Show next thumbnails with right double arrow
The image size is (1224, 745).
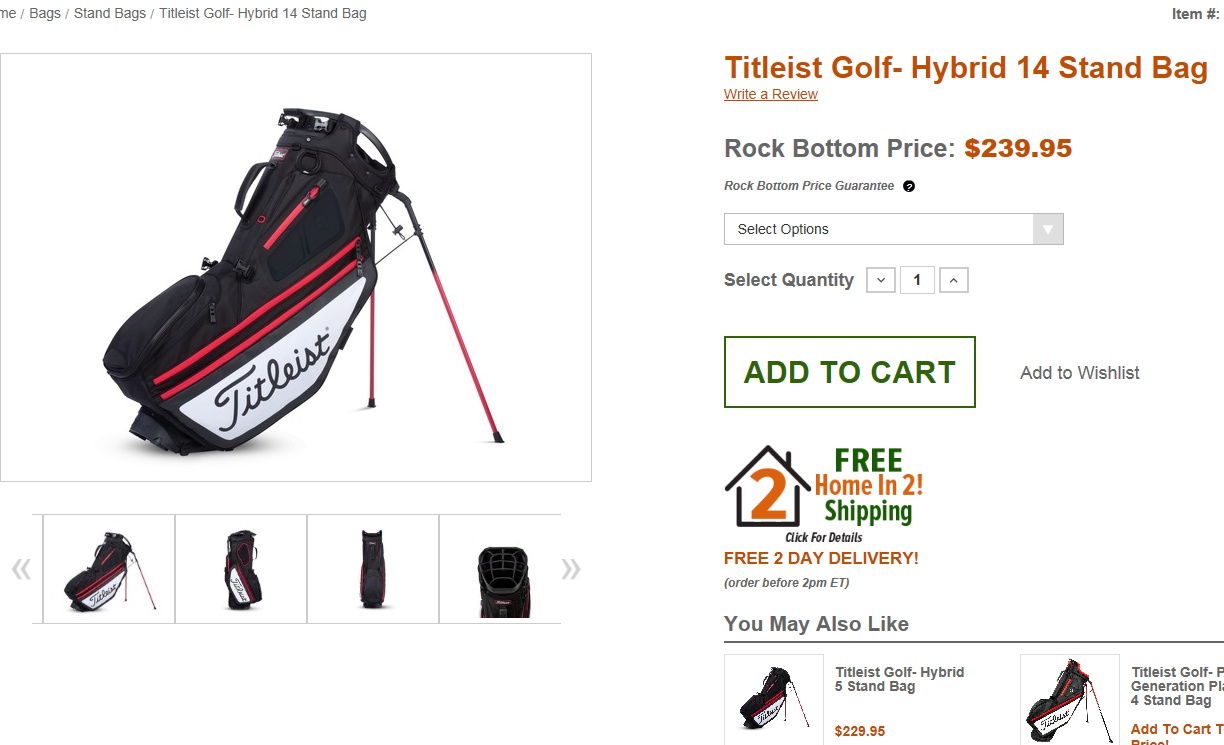coord(571,570)
